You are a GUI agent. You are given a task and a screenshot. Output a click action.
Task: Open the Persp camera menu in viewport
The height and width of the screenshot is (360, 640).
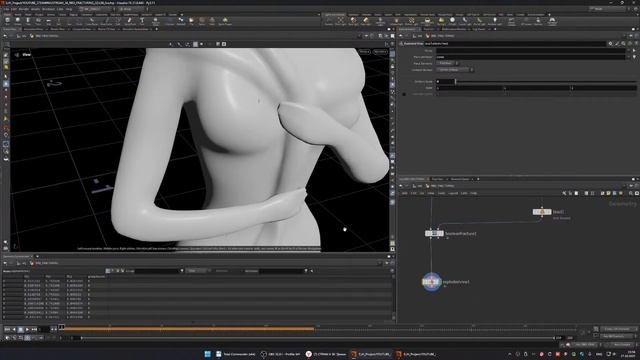point(364,52)
